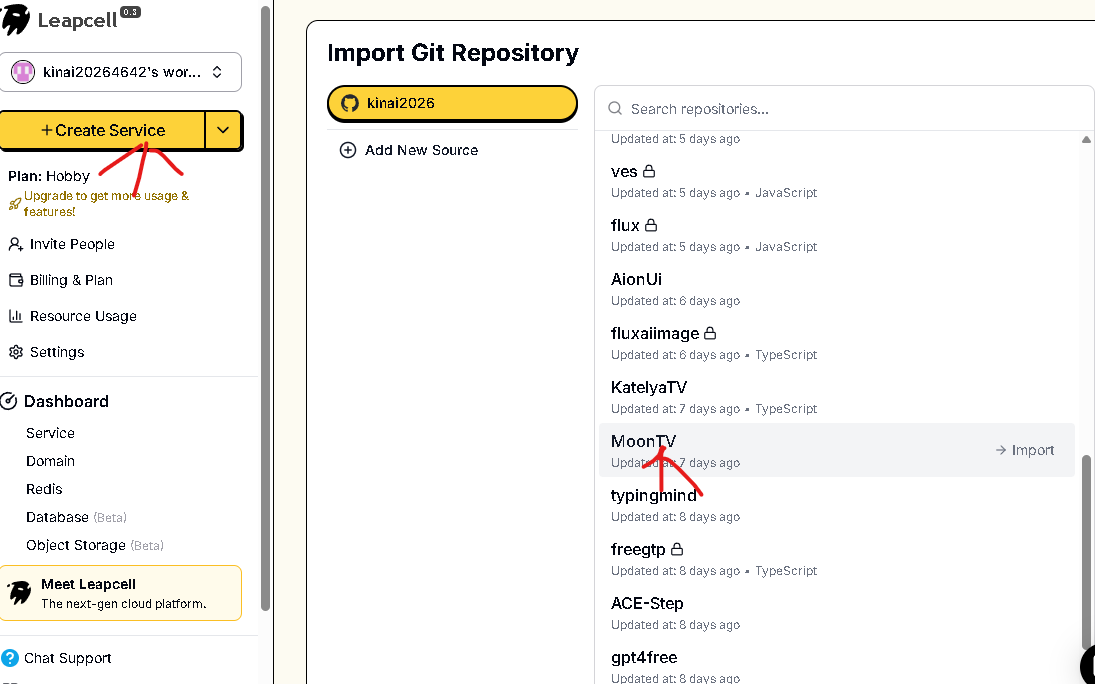Open the Billing & Plan page
The image size is (1095, 684).
(71, 280)
